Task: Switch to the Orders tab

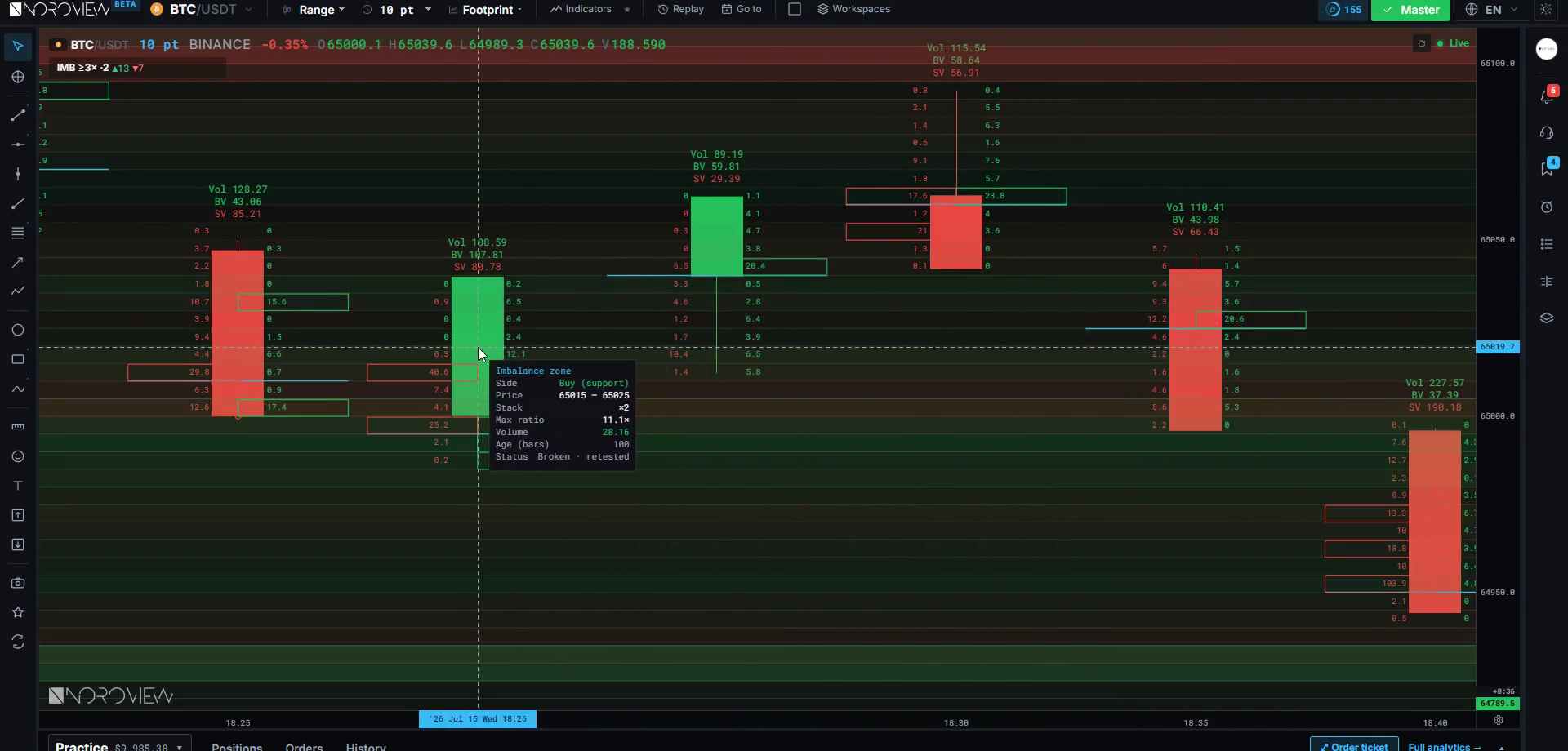Action: coord(304,746)
